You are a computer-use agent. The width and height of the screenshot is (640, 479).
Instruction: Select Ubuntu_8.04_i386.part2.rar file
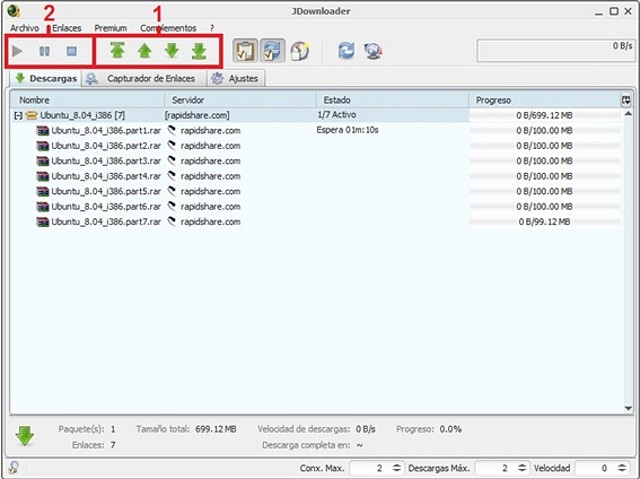(x=106, y=146)
